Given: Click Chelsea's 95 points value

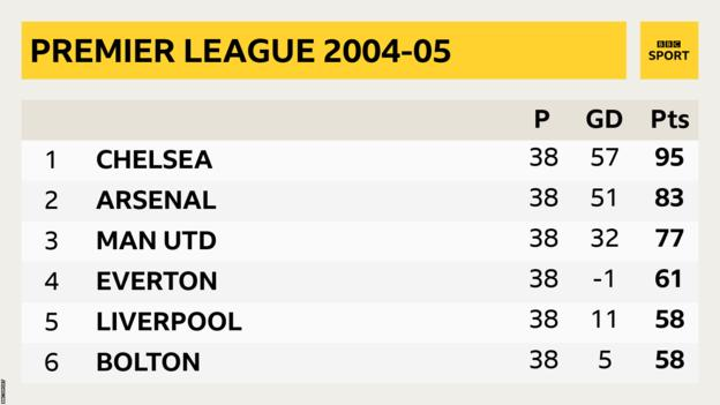Looking at the screenshot, I should [669, 160].
